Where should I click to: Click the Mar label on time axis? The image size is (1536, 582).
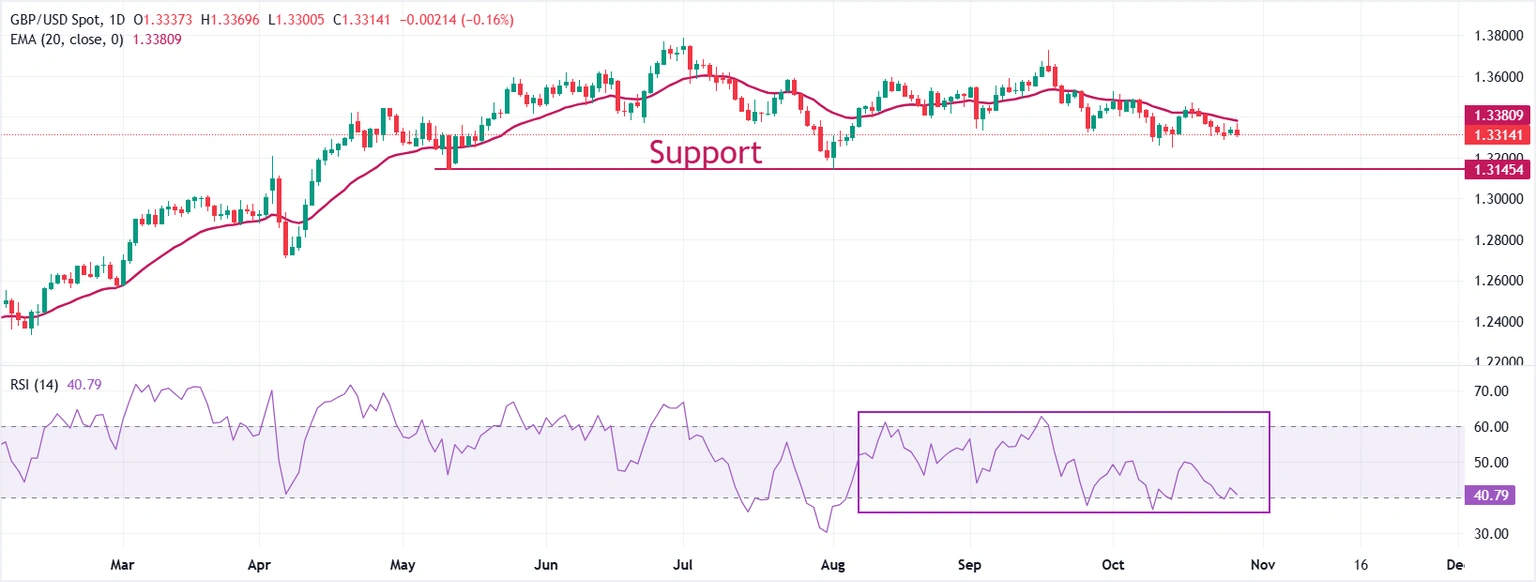(x=122, y=565)
